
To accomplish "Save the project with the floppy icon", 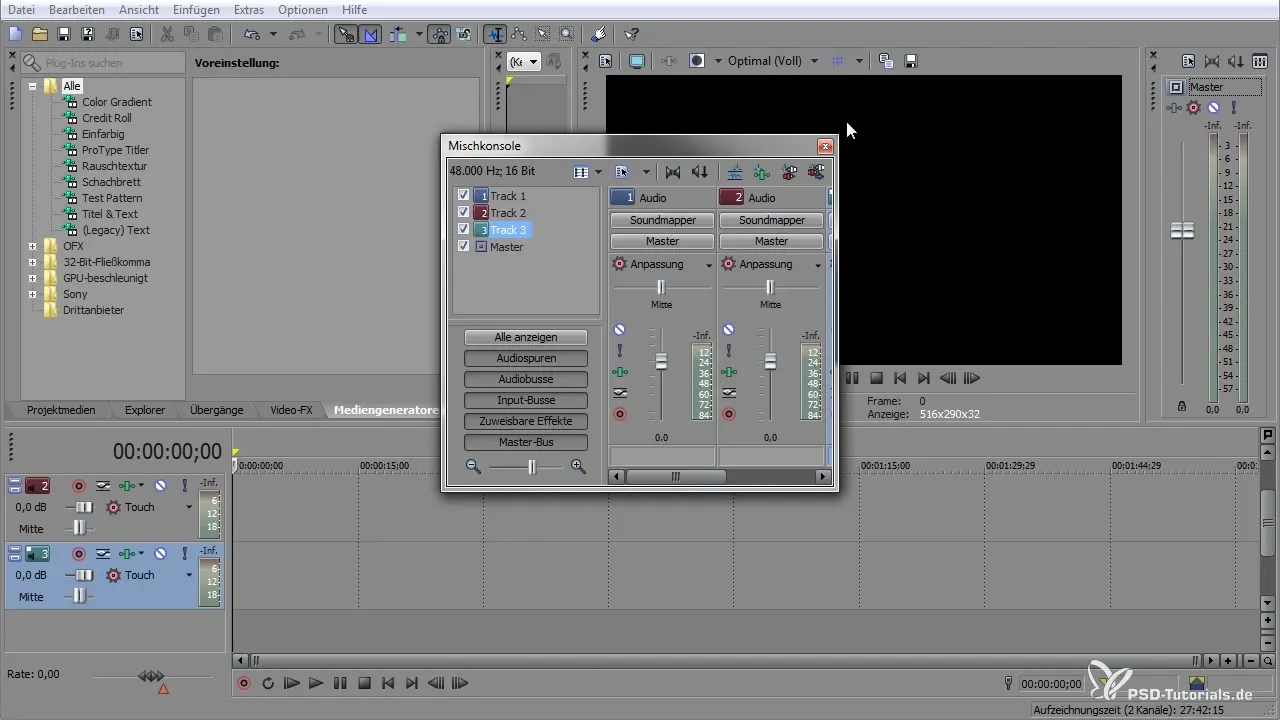I will coord(63,34).
